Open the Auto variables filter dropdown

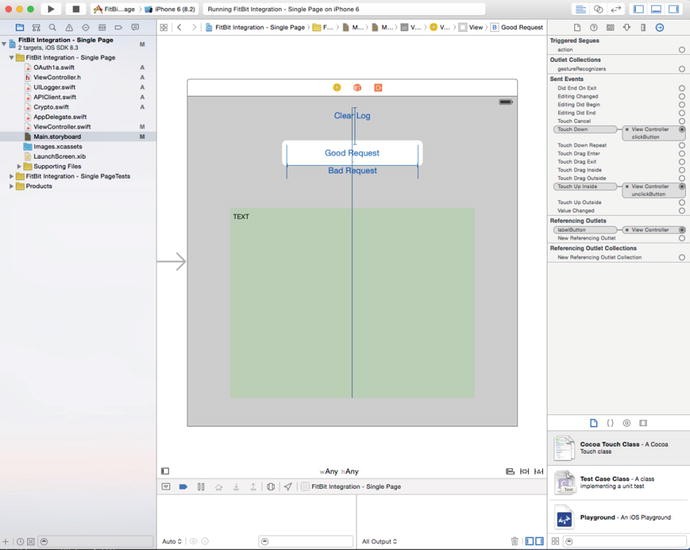172,541
